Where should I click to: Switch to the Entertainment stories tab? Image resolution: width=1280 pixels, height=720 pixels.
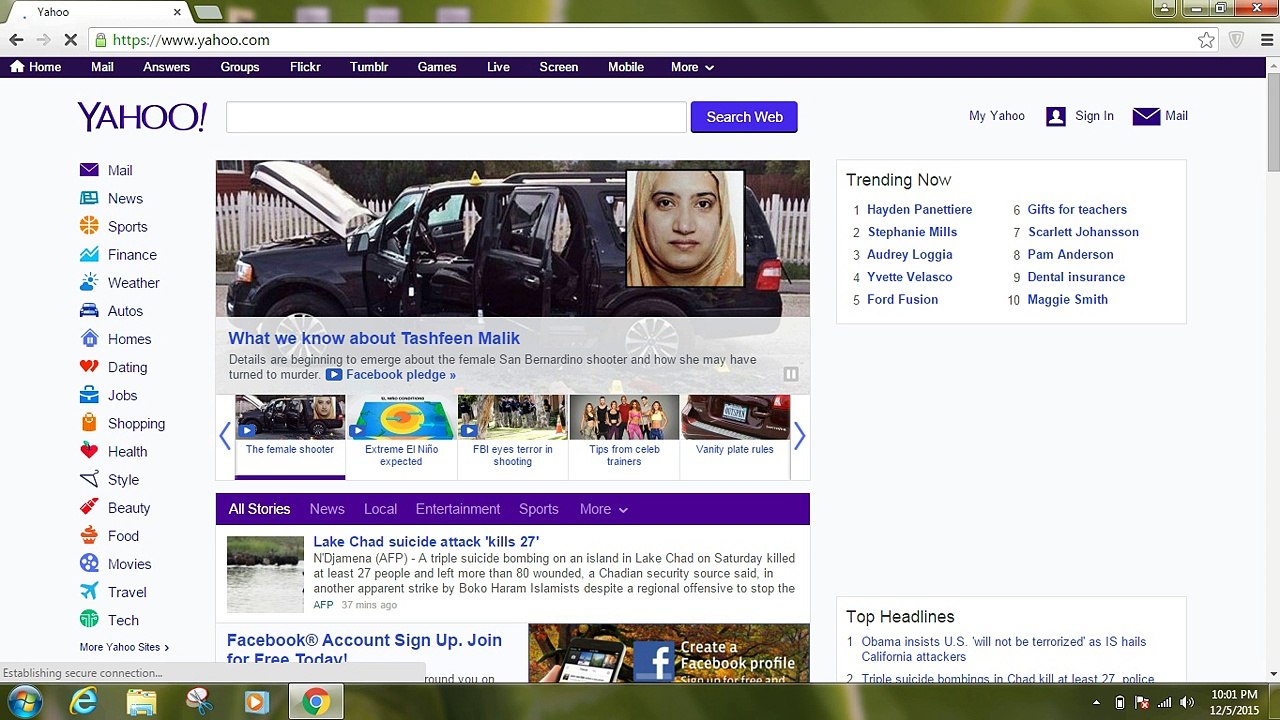(458, 509)
